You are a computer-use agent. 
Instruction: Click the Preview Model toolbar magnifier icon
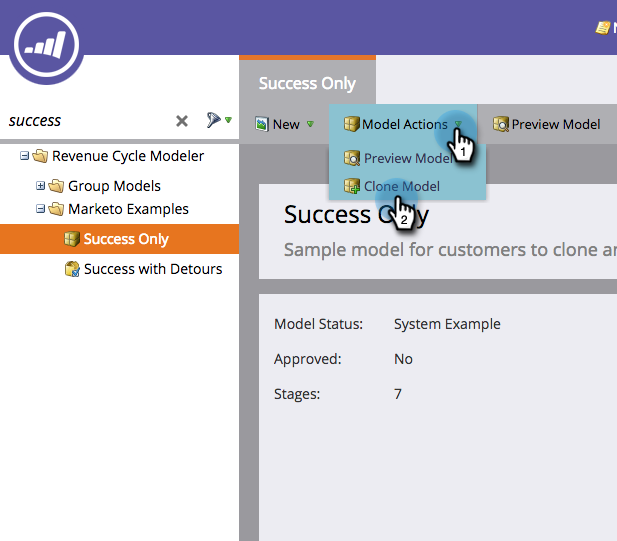point(501,124)
